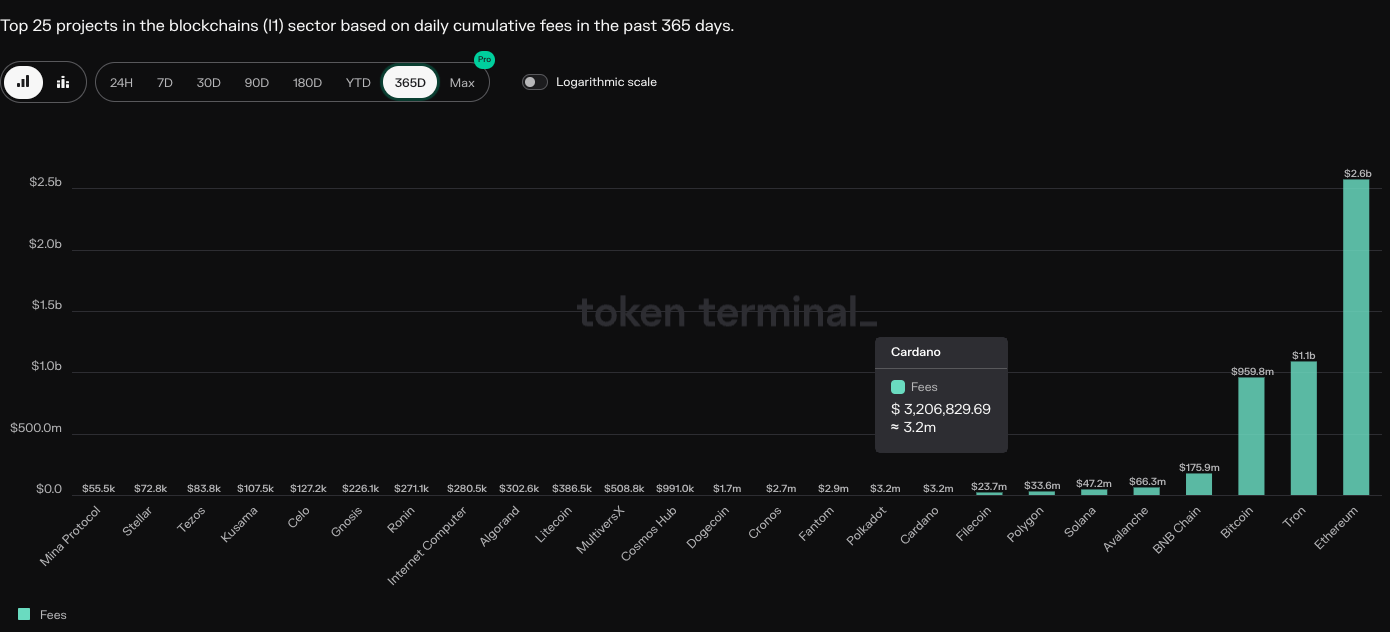The height and width of the screenshot is (632, 1390).
Task: Select the 30D period
Action: coord(208,82)
